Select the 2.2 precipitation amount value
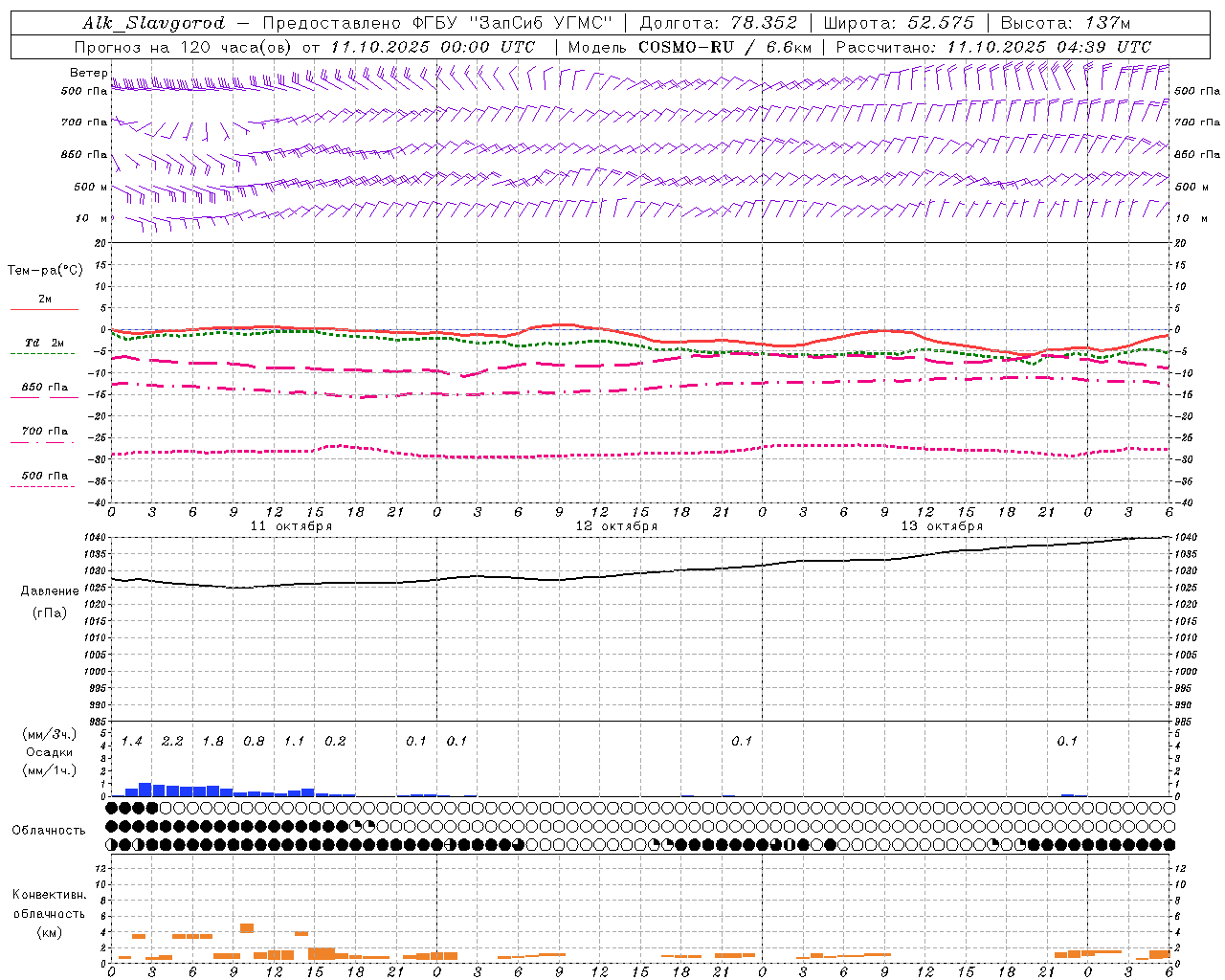The image size is (1225, 980). click(172, 742)
